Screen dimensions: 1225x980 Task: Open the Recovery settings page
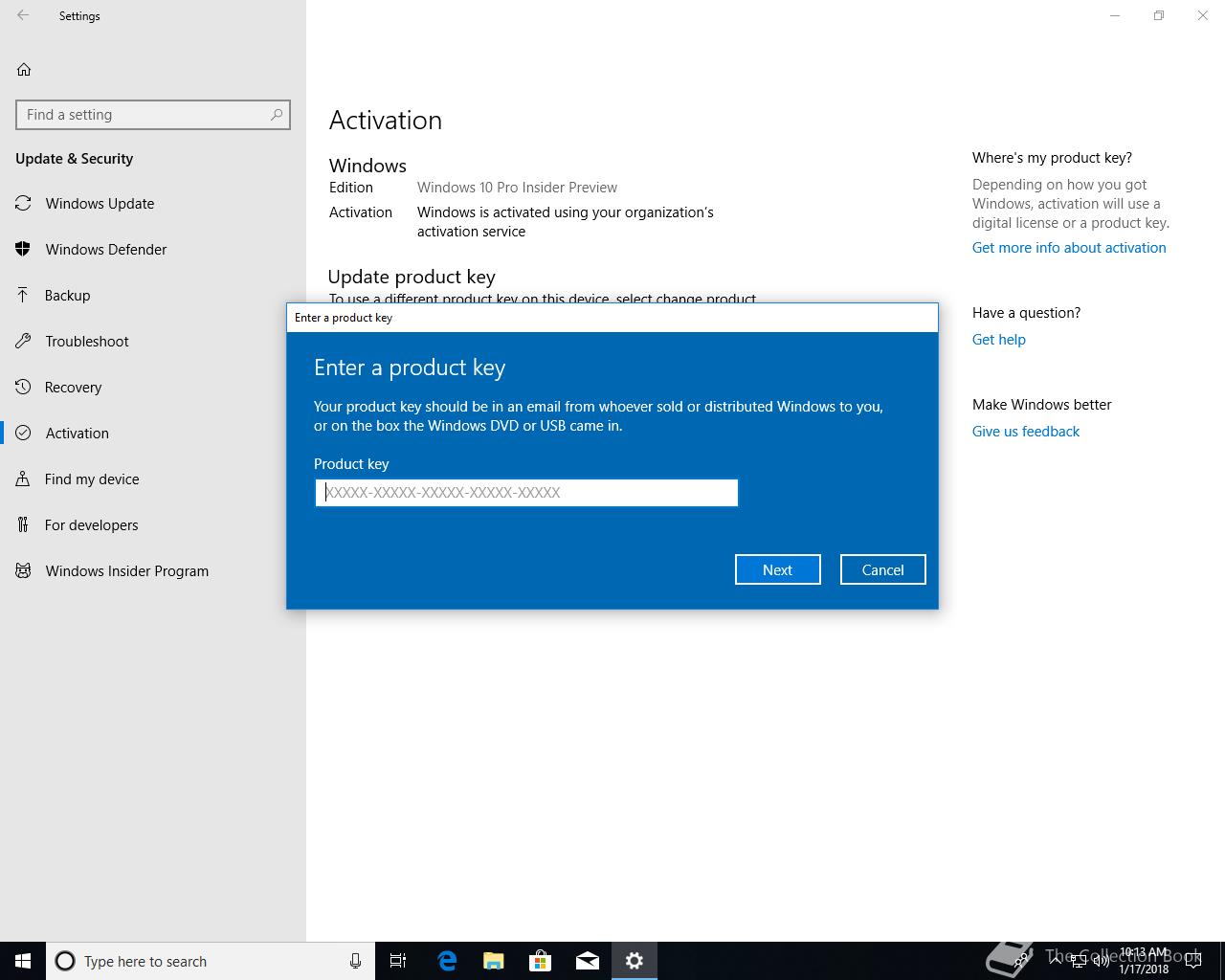pyautogui.click(x=153, y=387)
